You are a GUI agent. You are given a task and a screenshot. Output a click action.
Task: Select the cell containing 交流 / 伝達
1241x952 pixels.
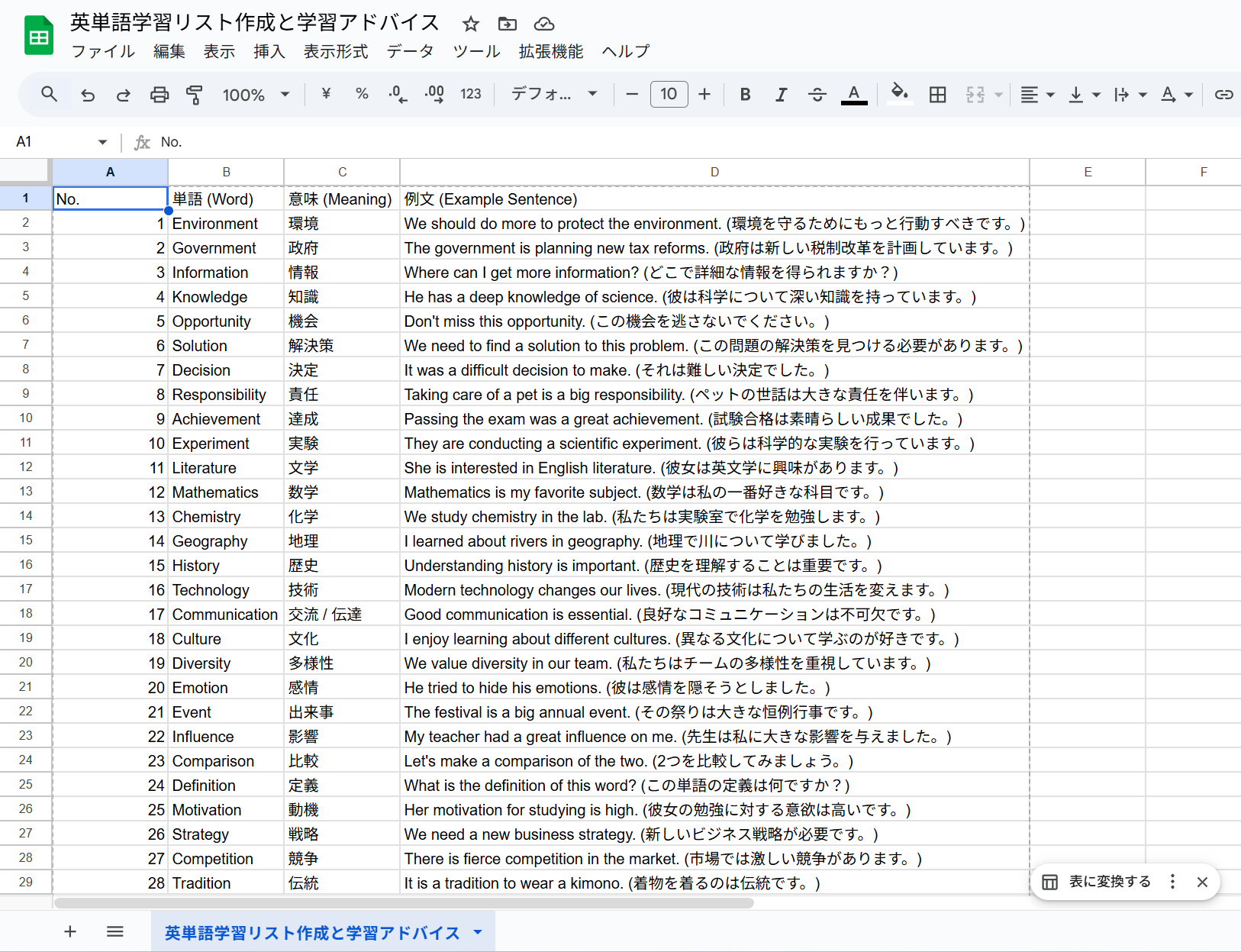[x=342, y=615]
